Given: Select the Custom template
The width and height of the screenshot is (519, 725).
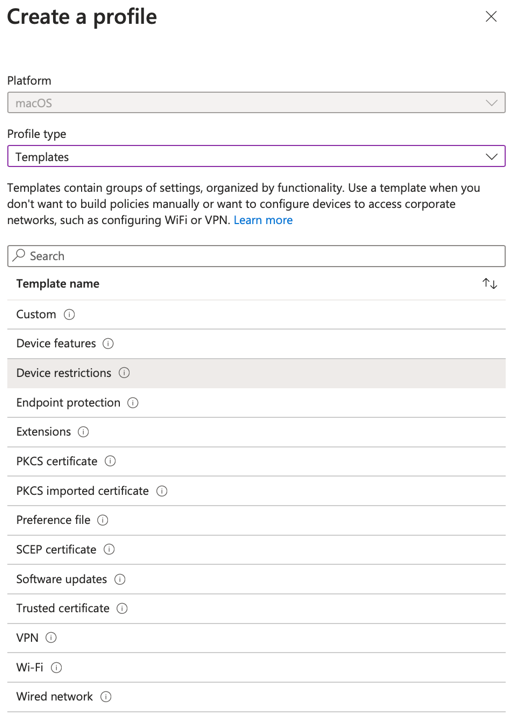Looking at the screenshot, I should (x=256, y=314).
